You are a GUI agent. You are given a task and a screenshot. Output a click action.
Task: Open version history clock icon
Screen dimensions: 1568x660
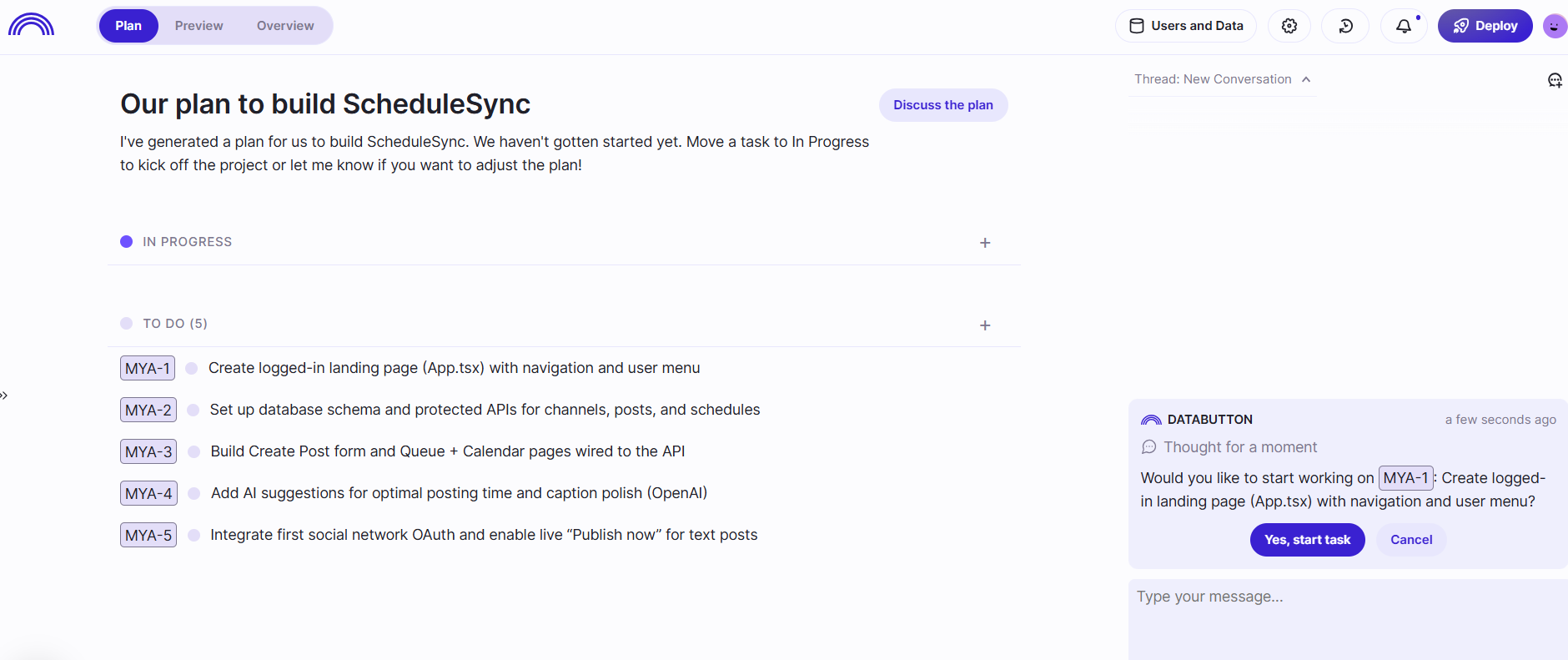coord(1346,26)
